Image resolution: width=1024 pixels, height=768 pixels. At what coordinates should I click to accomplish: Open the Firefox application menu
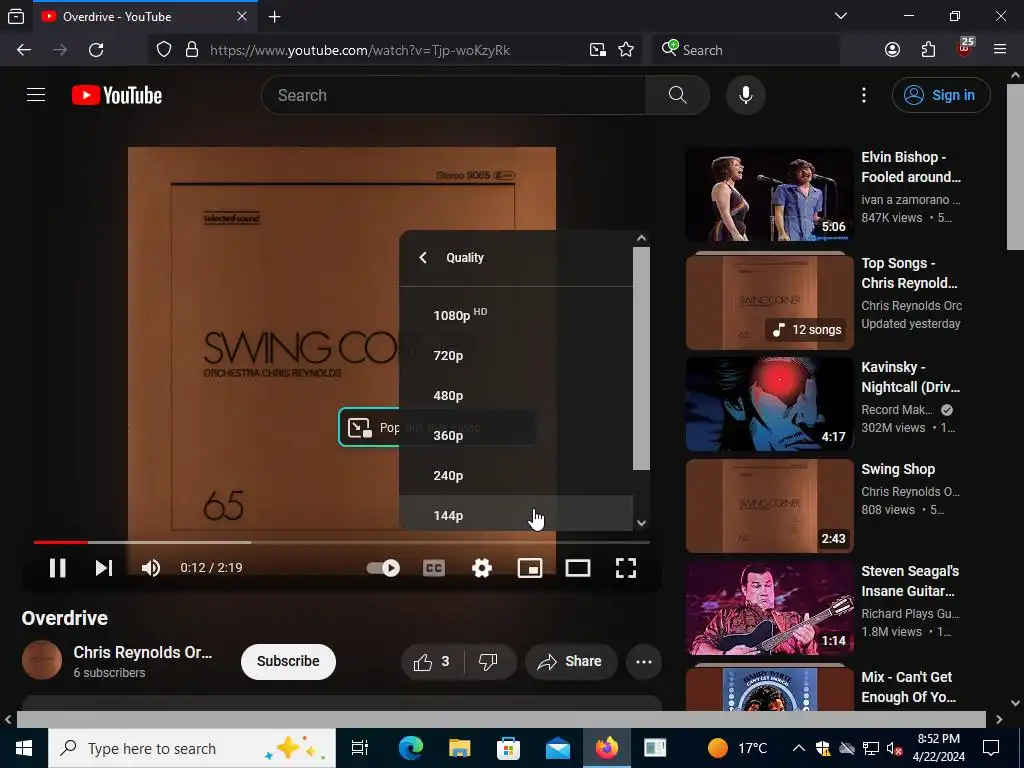tap(1000, 50)
